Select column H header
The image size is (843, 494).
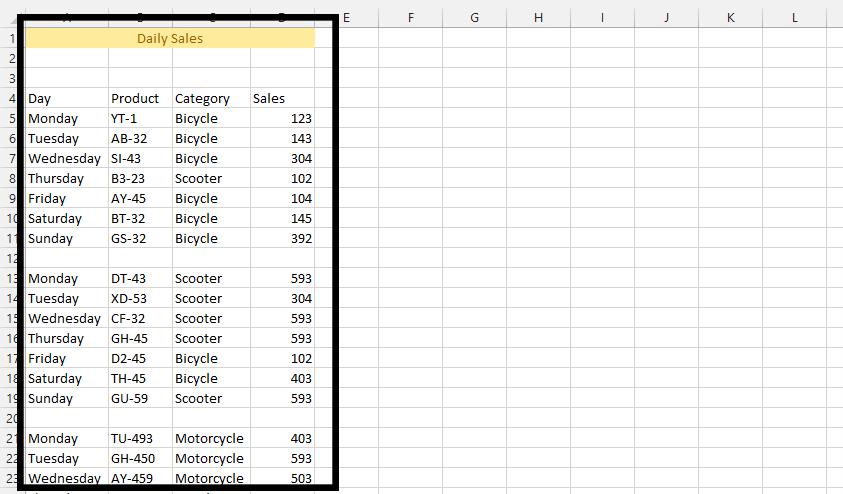pyautogui.click(x=539, y=18)
